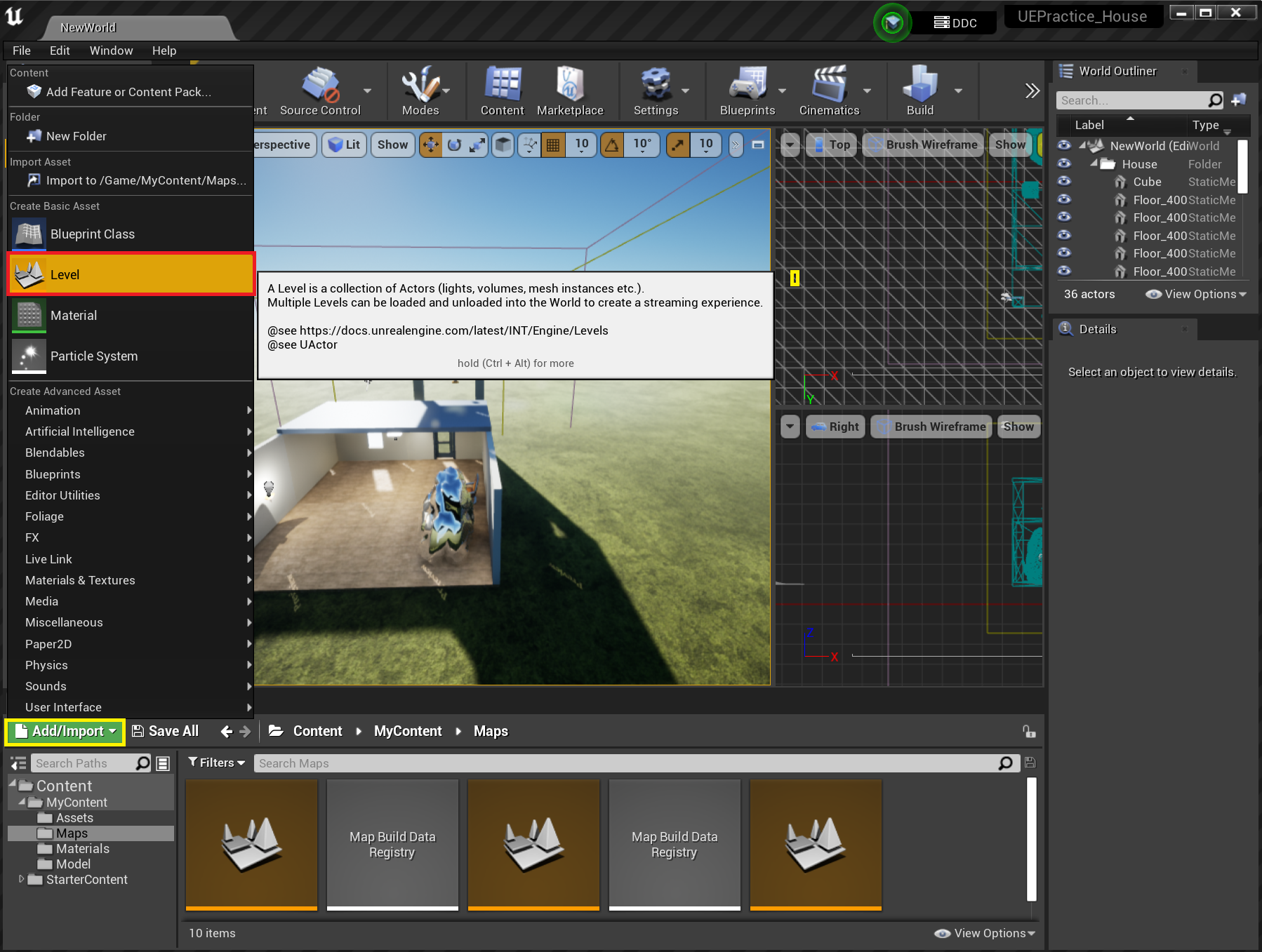Click Brush Wireframe in Top viewport
Image resolution: width=1262 pixels, height=952 pixels.
(x=924, y=145)
